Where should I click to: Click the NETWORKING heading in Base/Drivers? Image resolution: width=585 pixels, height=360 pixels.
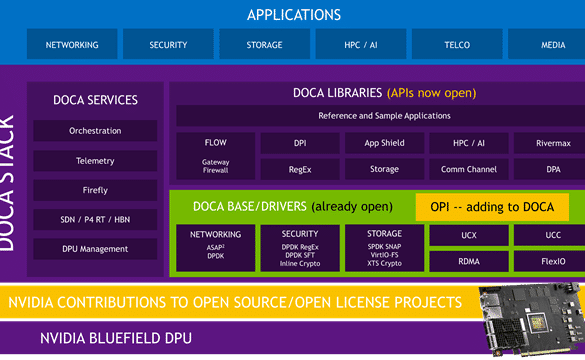[x=216, y=234]
